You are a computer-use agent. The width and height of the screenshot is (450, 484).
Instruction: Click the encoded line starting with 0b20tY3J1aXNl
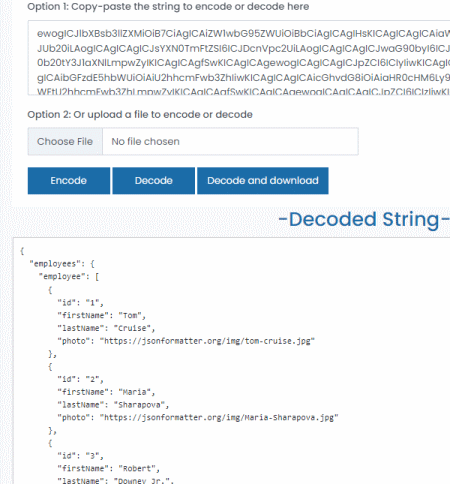point(243,63)
